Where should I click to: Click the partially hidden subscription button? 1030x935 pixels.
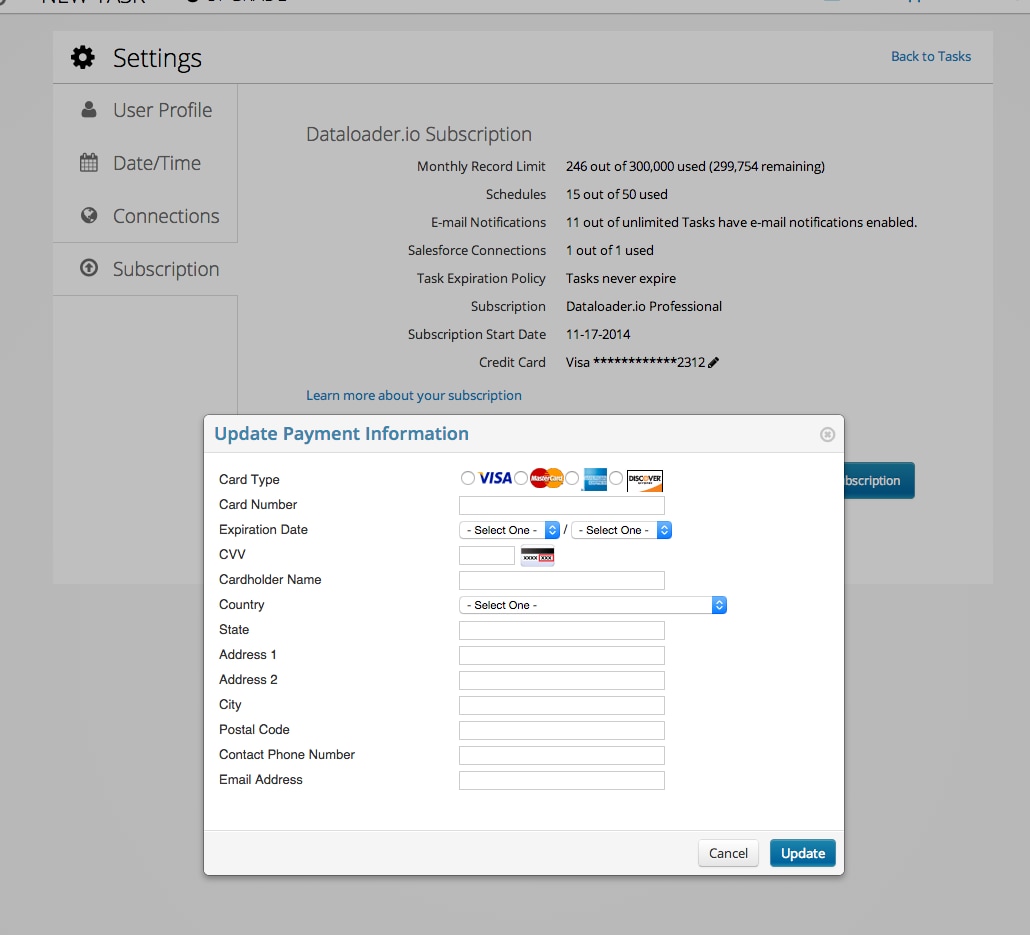(879, 480)
